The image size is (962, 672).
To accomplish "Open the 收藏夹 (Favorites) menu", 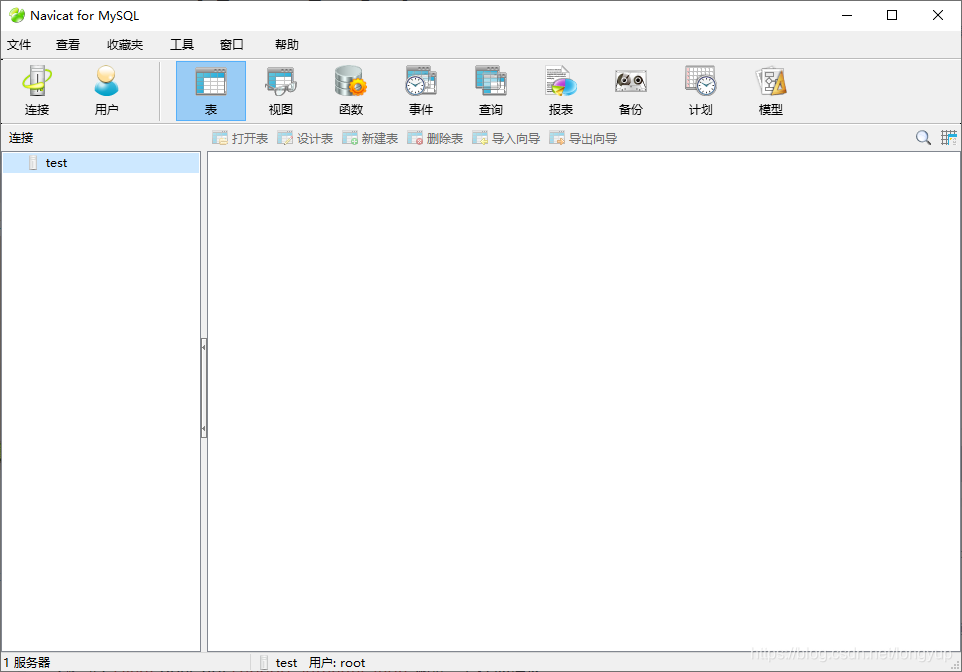I will 125,45.
